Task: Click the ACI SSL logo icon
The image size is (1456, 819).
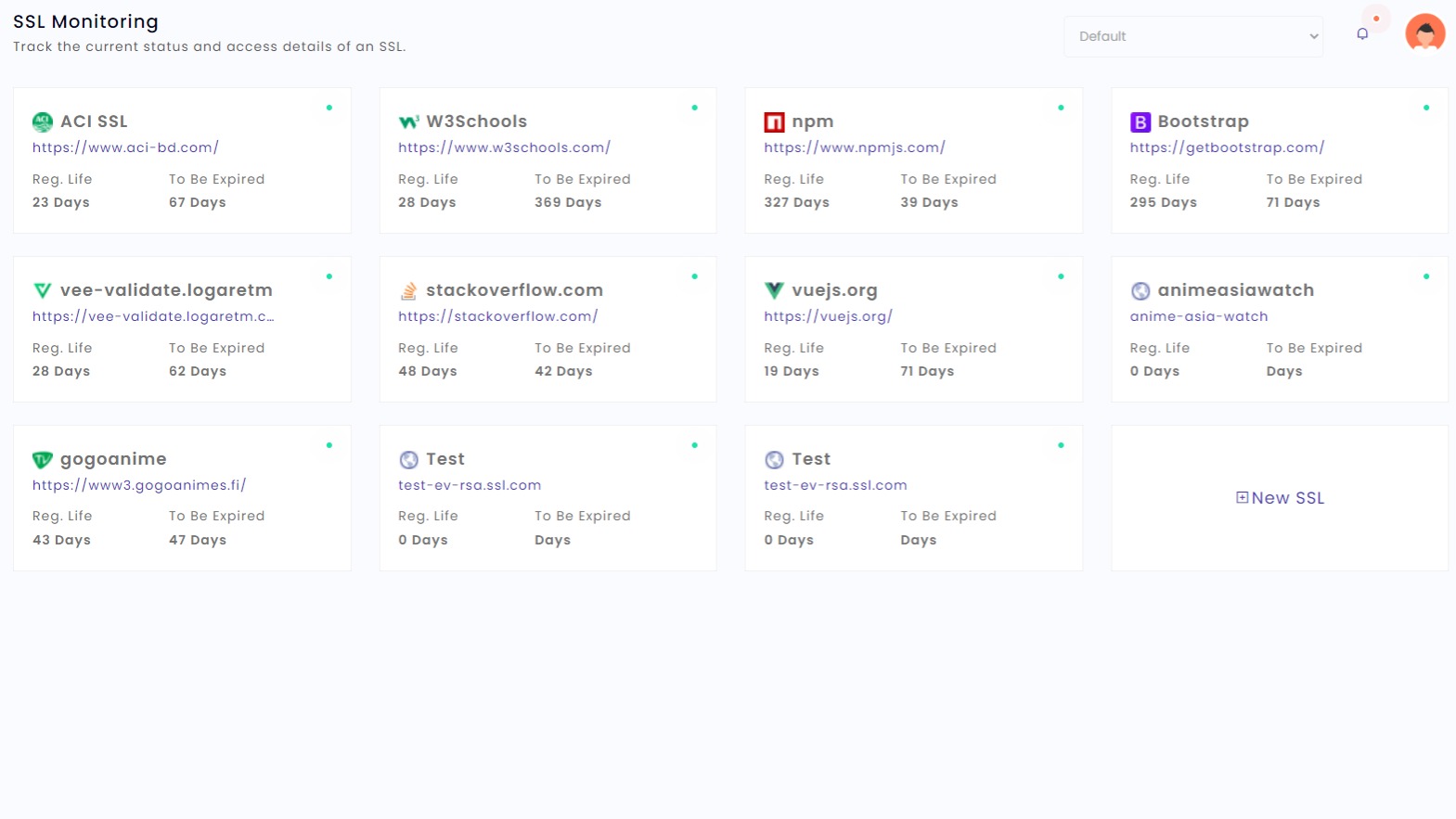Action: tap(43, 122)
